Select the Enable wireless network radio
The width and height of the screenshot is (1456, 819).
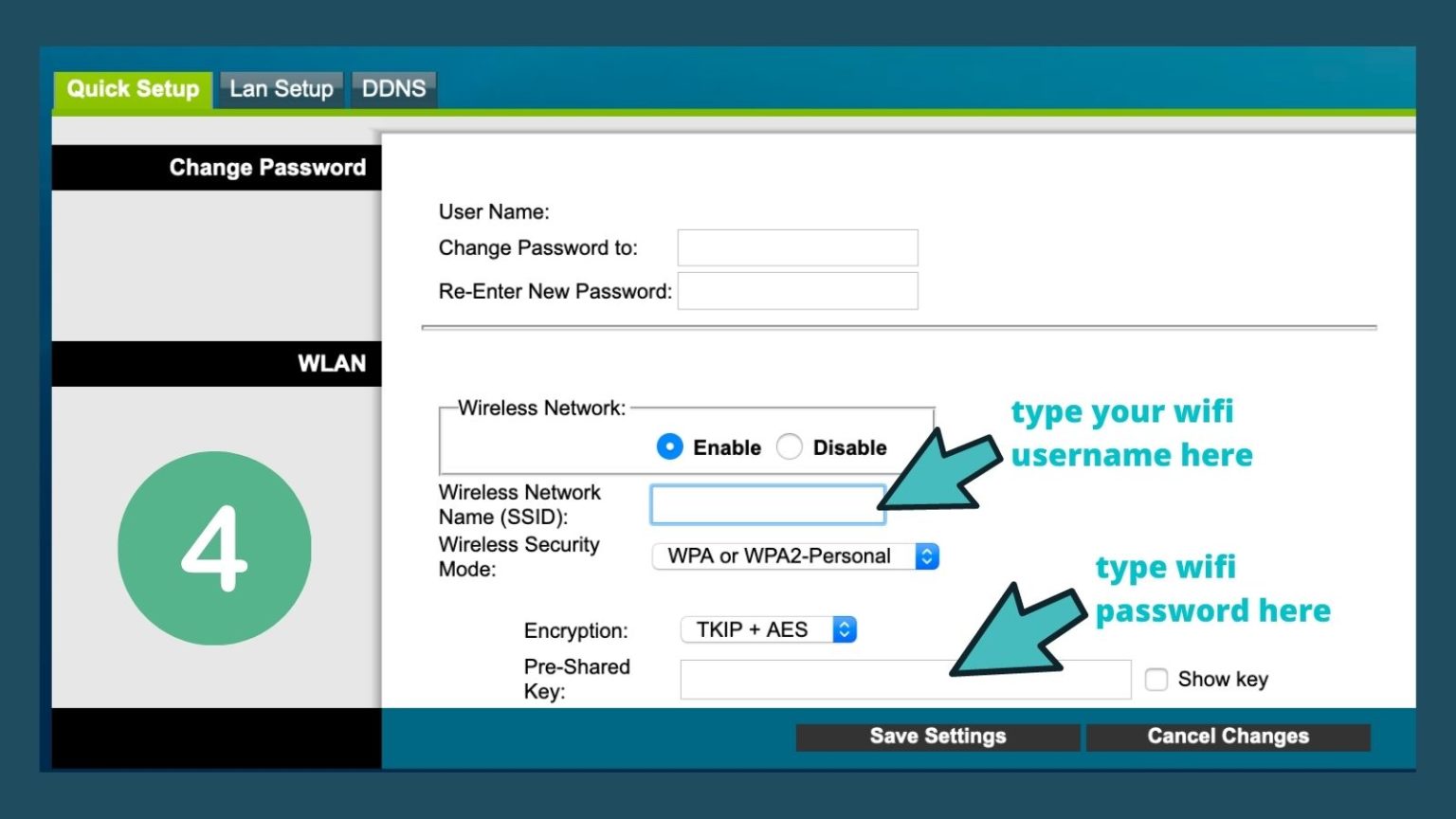669,446
